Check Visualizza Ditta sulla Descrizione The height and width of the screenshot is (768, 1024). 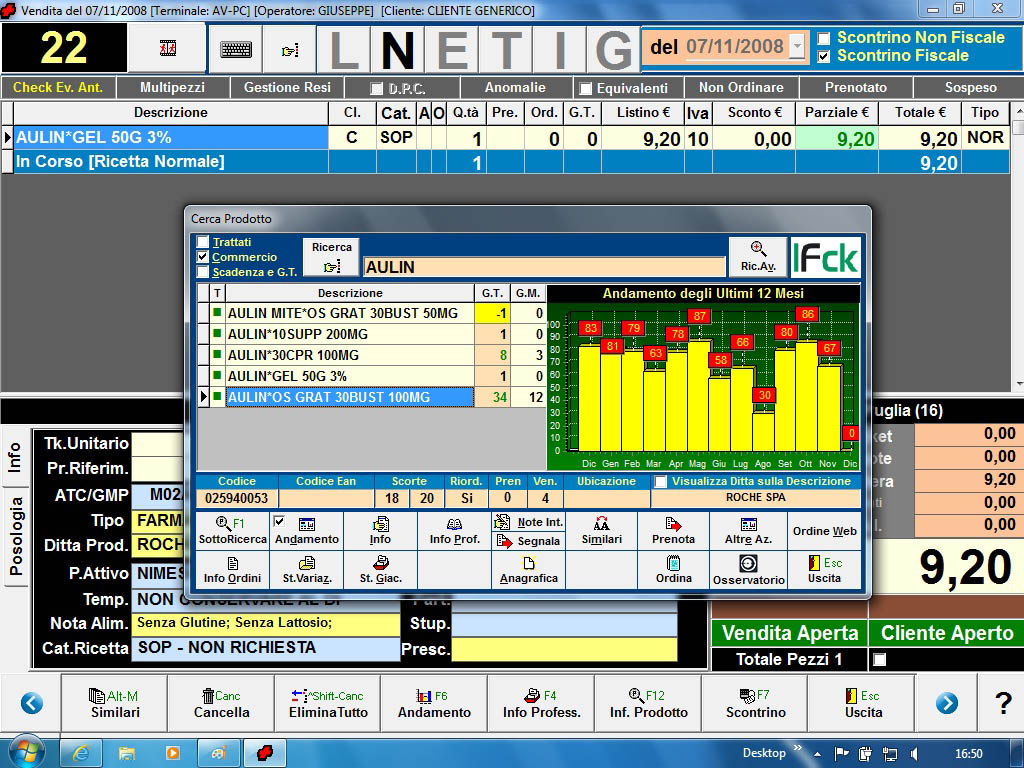pyautogui.click(x=660, y=481)
